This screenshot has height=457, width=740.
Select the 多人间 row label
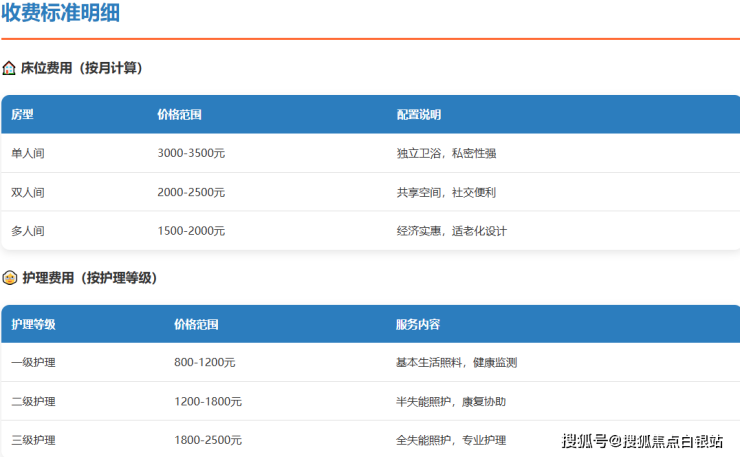pyautogui.click(x=28, y=231)
